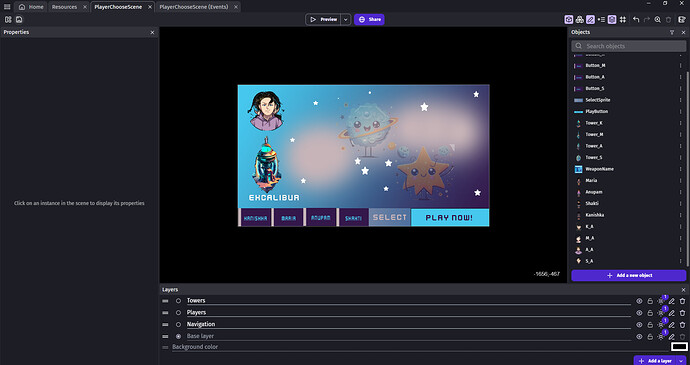Switch to the PlayerChooseScene (Events) tab
Image resolution: width=690 pixels, height=365 pixels.
pyautogui.click(x=194, y=7)
